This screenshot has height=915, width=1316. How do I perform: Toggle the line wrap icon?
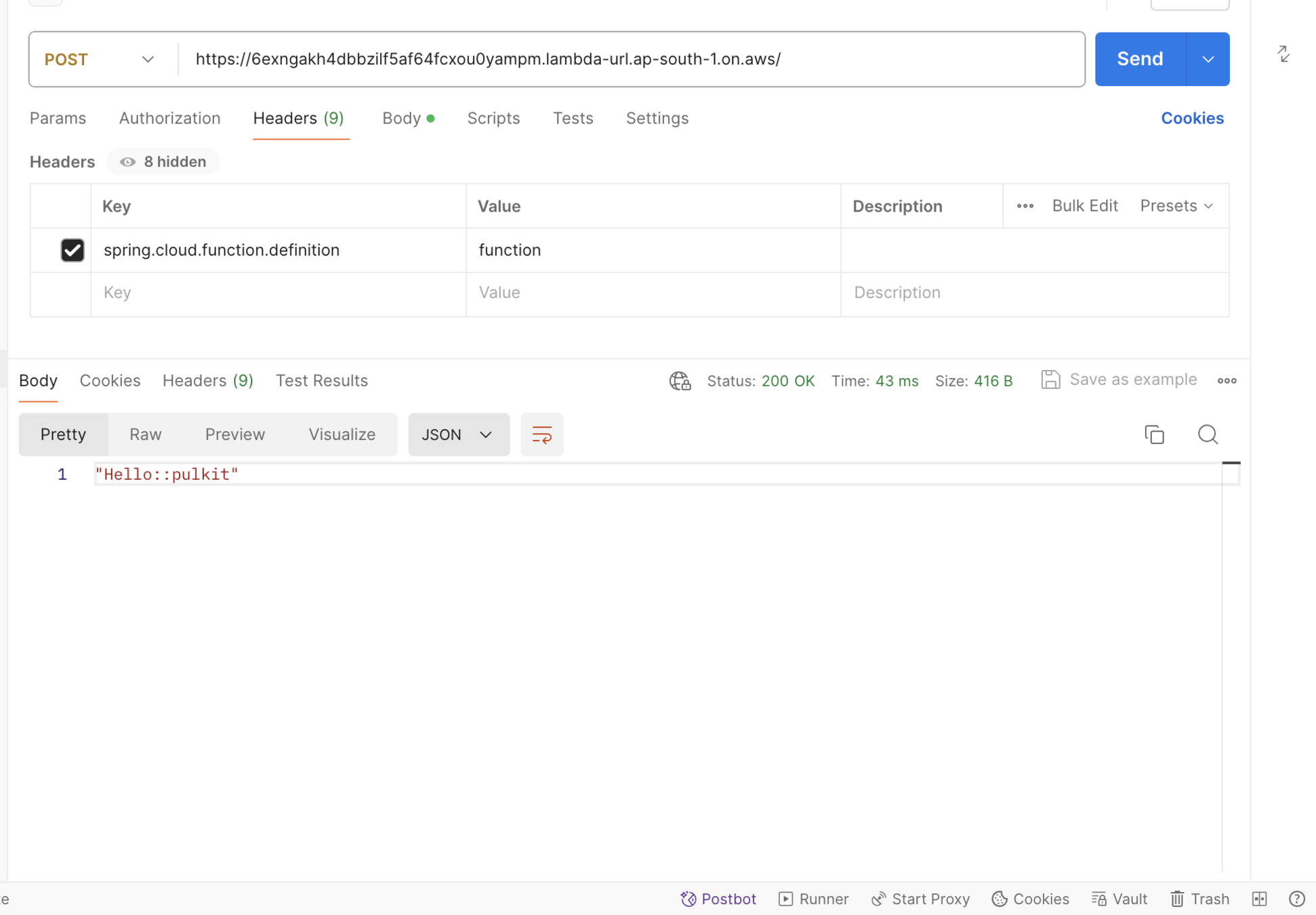(x=541, y=434)
